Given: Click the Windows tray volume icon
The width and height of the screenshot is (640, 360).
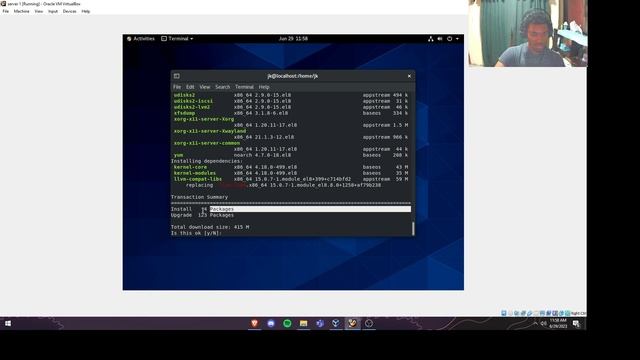Looking at the screenshot, I should pyautogui.click(x=544, y=323).
